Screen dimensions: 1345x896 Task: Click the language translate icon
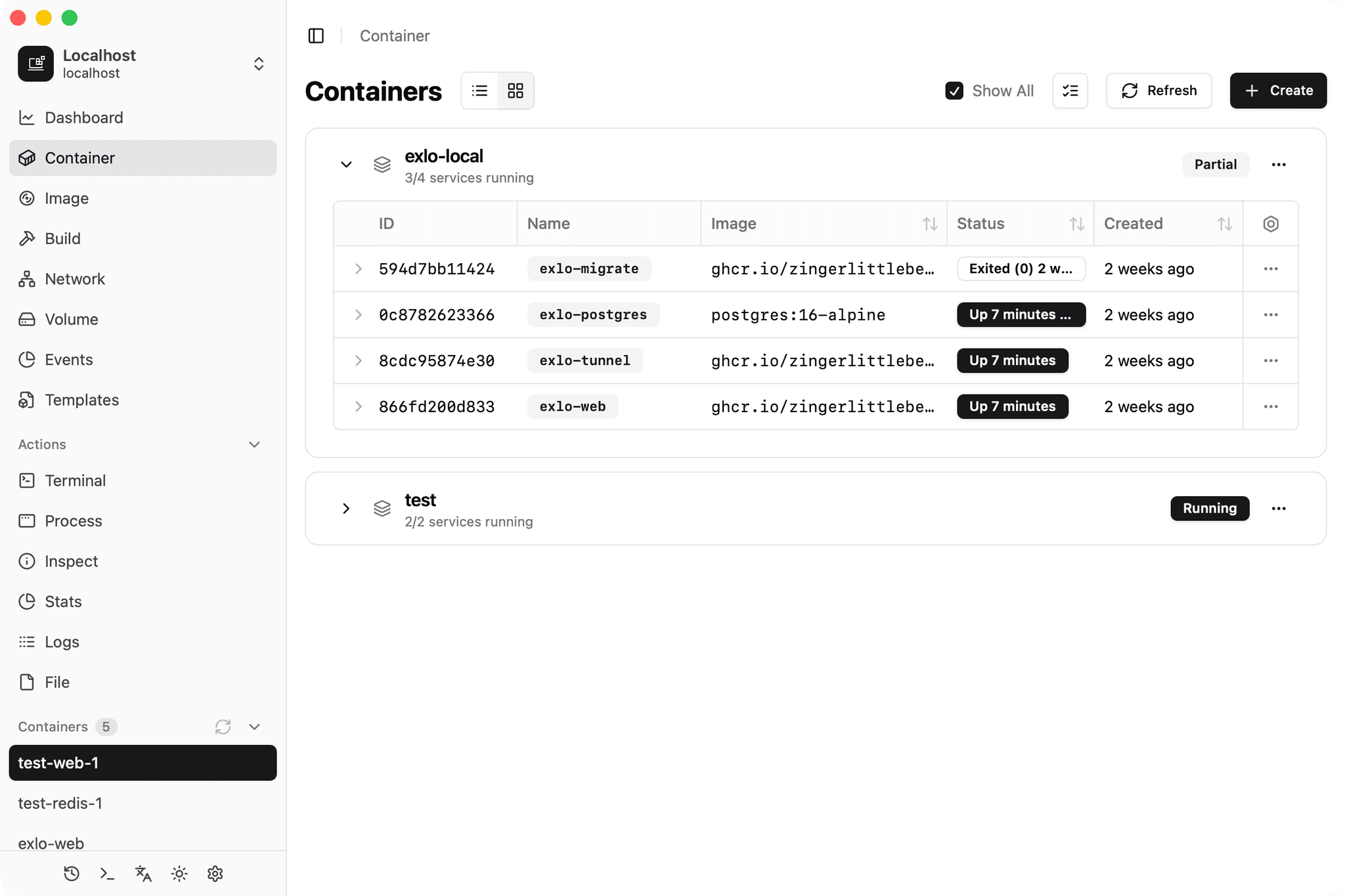pyautogui.click(x=143, y=874)
